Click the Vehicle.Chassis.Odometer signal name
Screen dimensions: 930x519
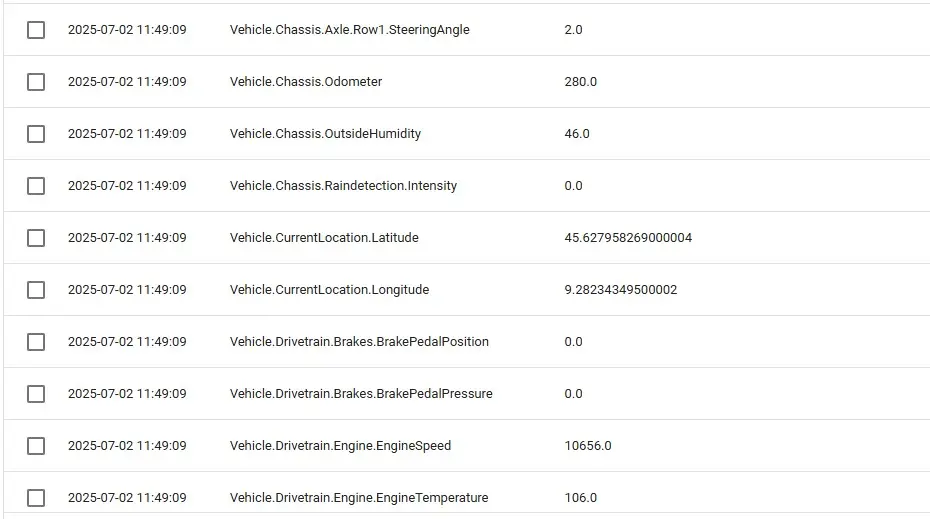tap(306, 82)
